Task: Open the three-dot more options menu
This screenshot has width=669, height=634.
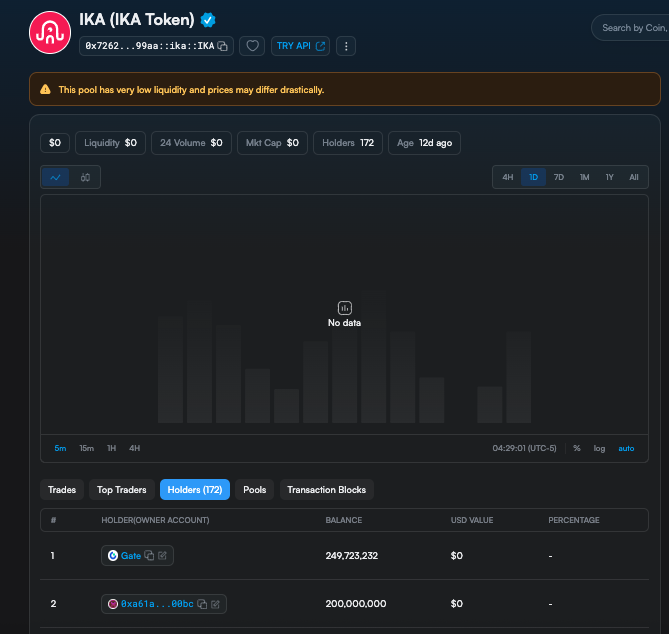Action: [x=346, y=46]
